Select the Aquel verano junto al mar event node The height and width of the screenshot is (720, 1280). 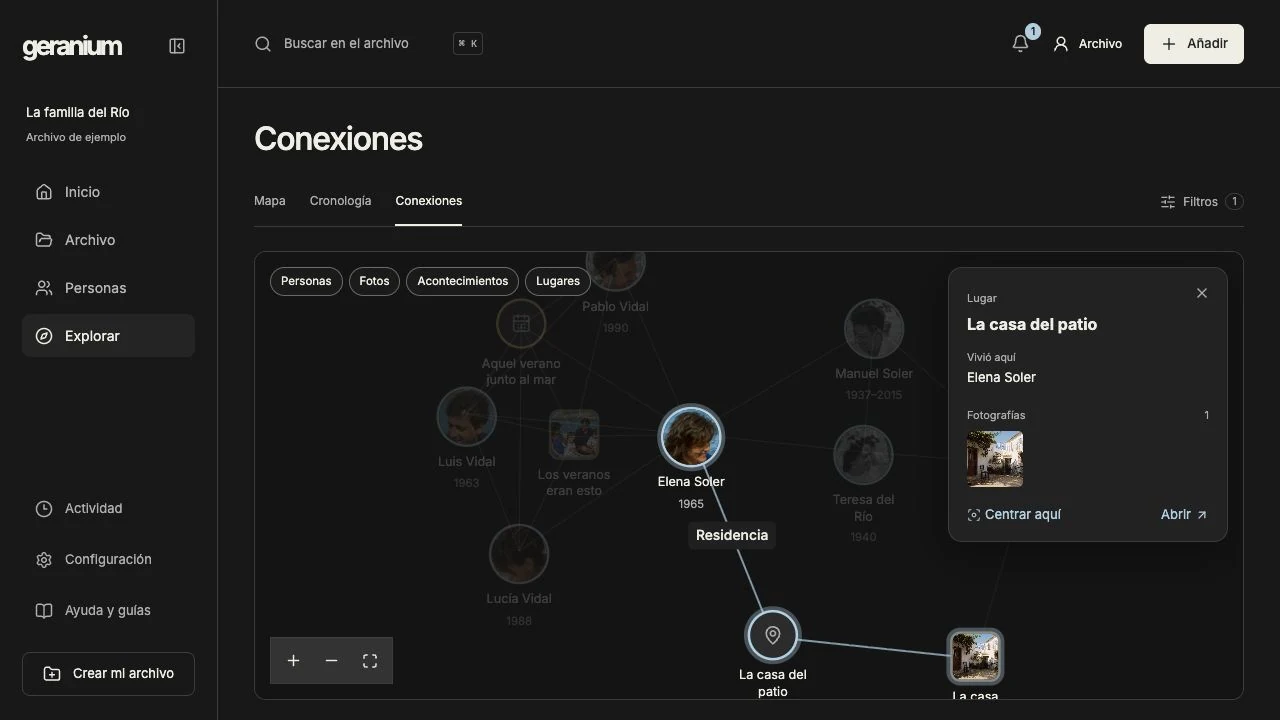521,323
